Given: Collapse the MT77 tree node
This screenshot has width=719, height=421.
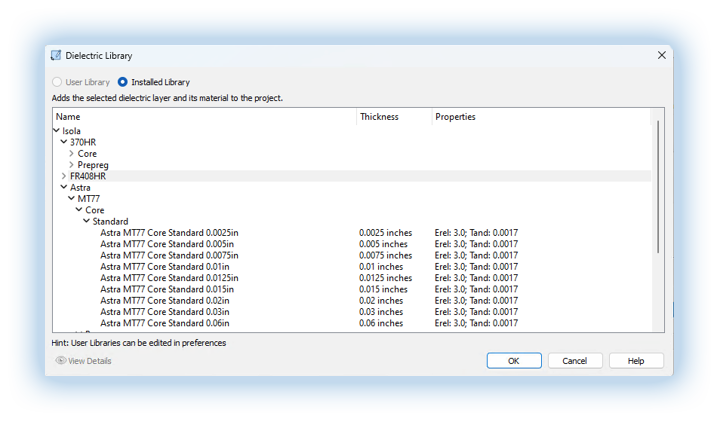Looking at the screenshot, I should point(72,199).
